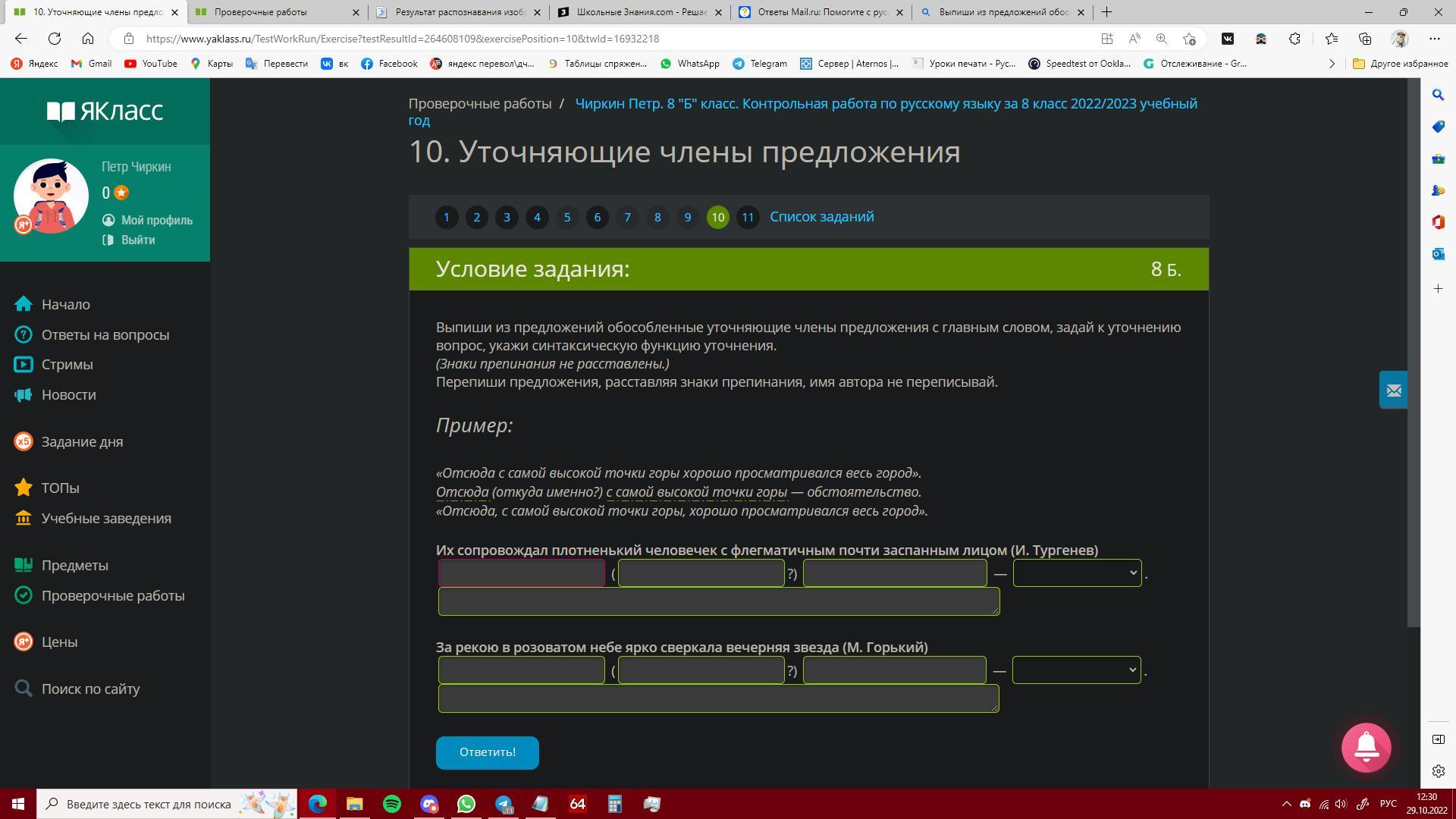Click the Telegram icon in taskbar
This screenshot has width=1456, height=819.
504,804
